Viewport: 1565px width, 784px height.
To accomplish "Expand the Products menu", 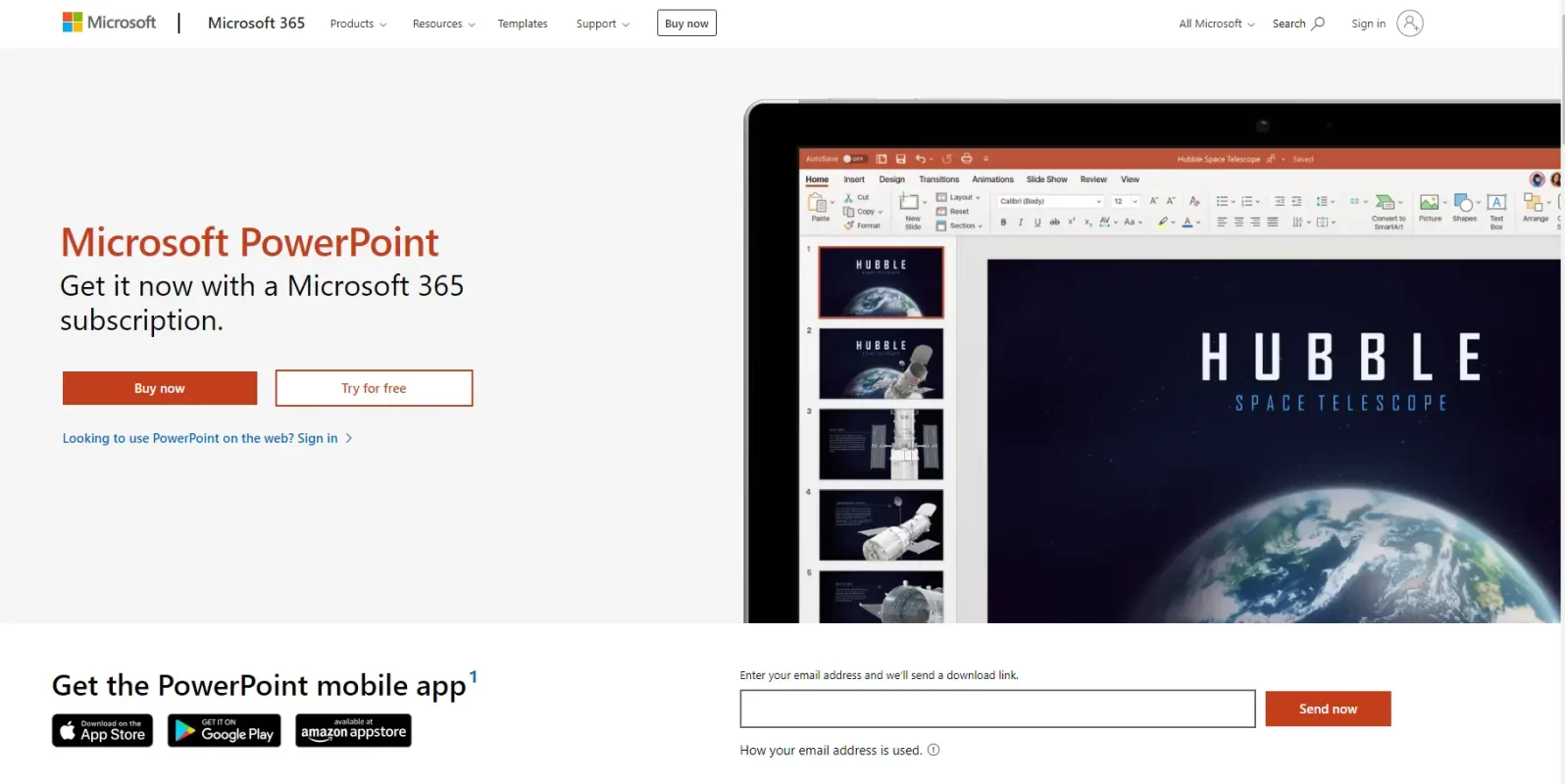I will [x=358, y=24].
